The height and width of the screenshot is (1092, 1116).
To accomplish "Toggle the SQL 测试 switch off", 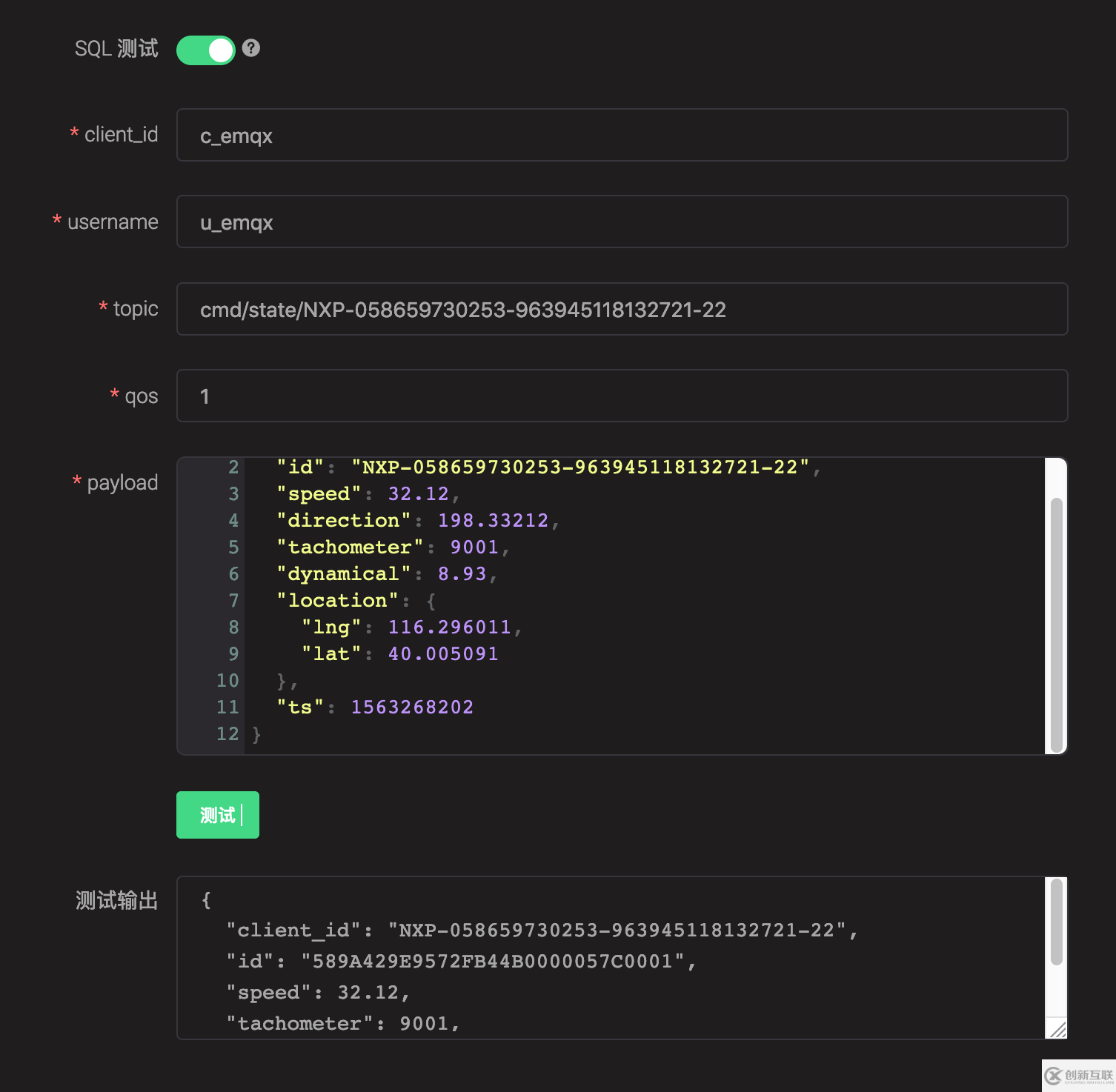I will click(x=205, y=50).
